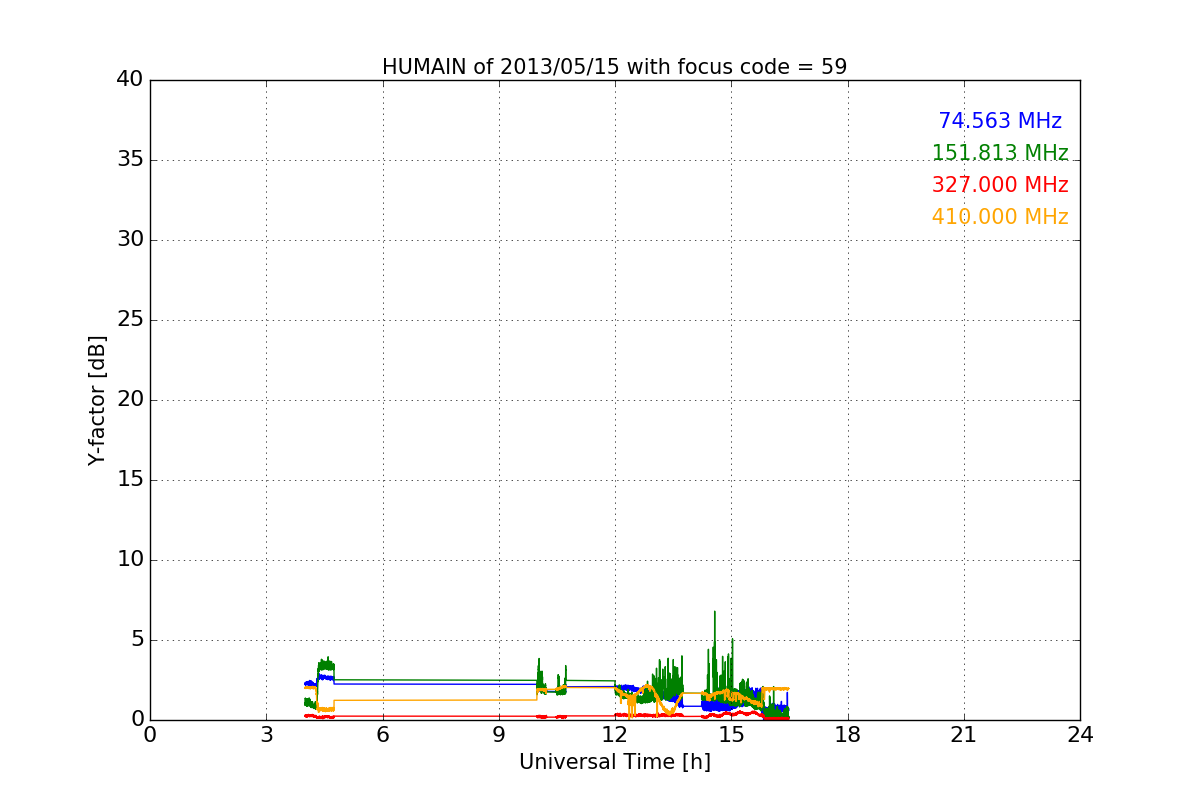This screenshot has height=800, width=1200.
Task: Click the 'Universal Time [h]' axis label
Action: 615,762
